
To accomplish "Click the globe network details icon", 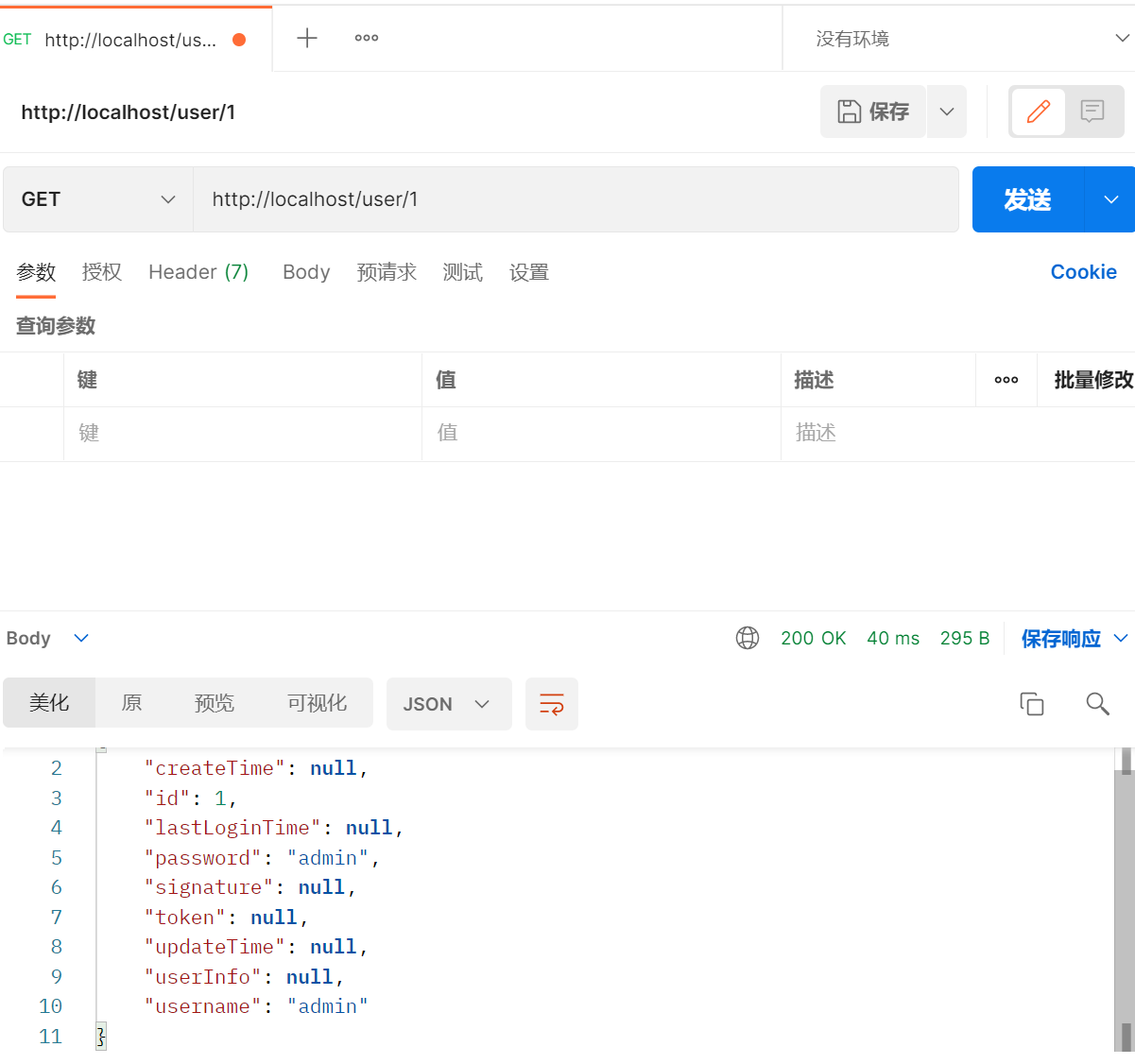I will pos(747,638).
